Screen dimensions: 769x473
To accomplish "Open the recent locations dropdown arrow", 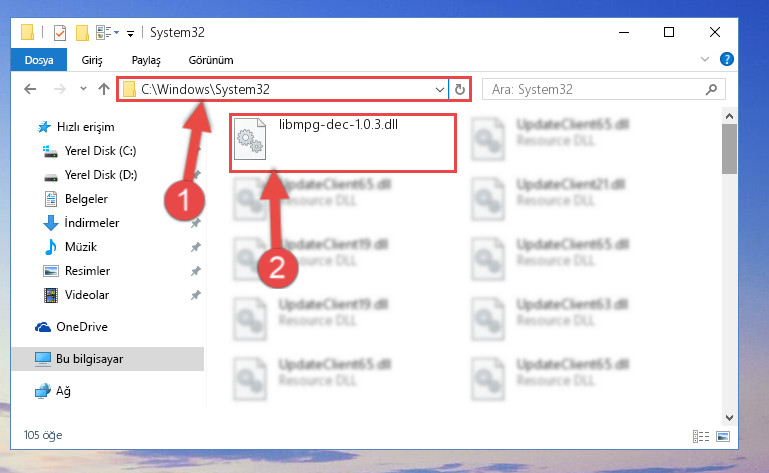I will 83,89.
